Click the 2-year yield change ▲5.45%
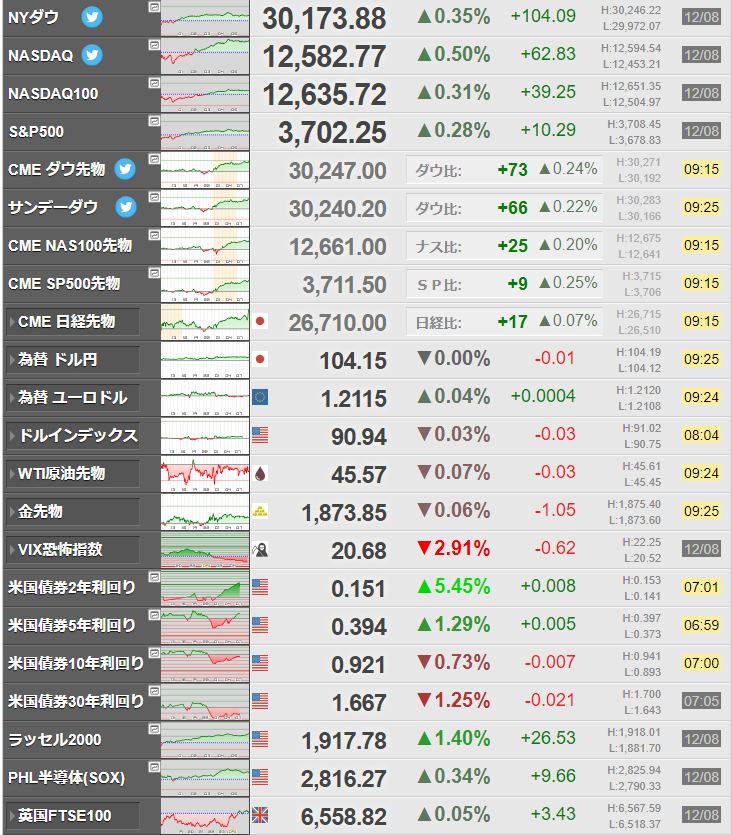The image size is (732, 835). (454, 586)
